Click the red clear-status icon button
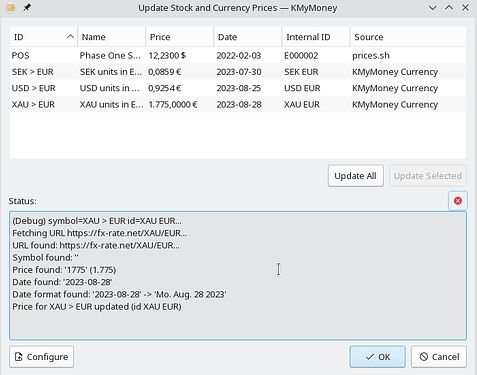This screenshot has height=375, width=477. click(458, 201)
